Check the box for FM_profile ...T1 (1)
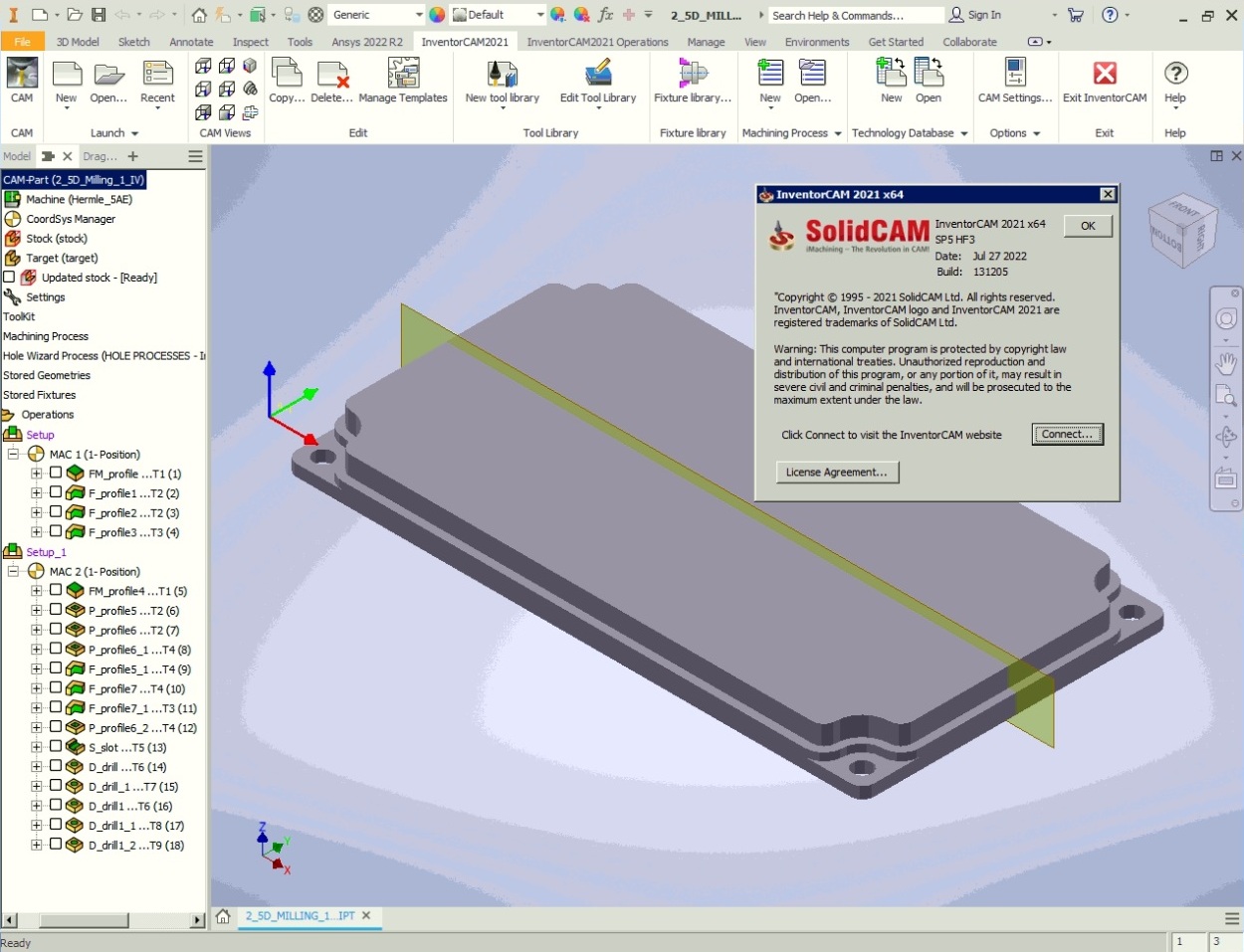 56,474
